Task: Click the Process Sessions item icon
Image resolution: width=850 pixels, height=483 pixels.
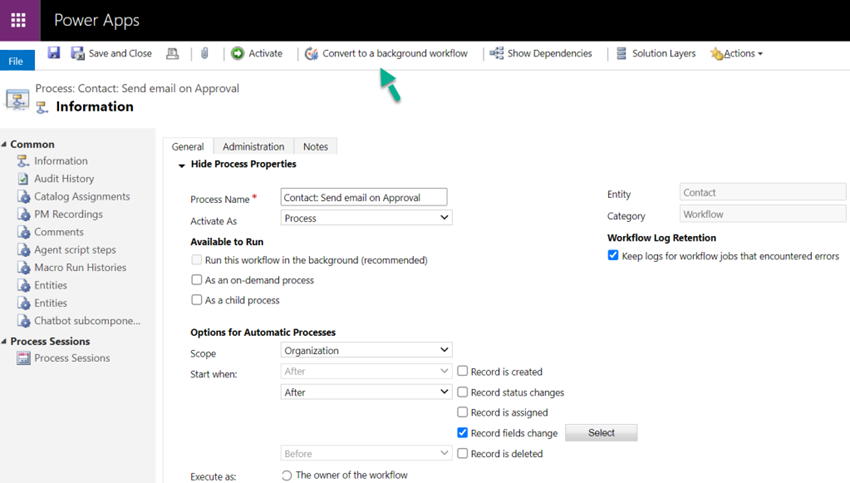Action: point(23,358)
